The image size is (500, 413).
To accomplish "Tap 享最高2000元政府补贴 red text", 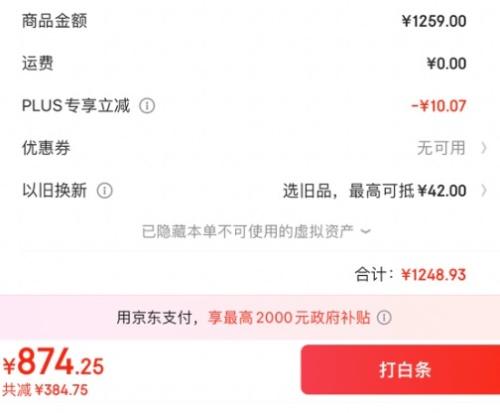I will pos(289,317).
